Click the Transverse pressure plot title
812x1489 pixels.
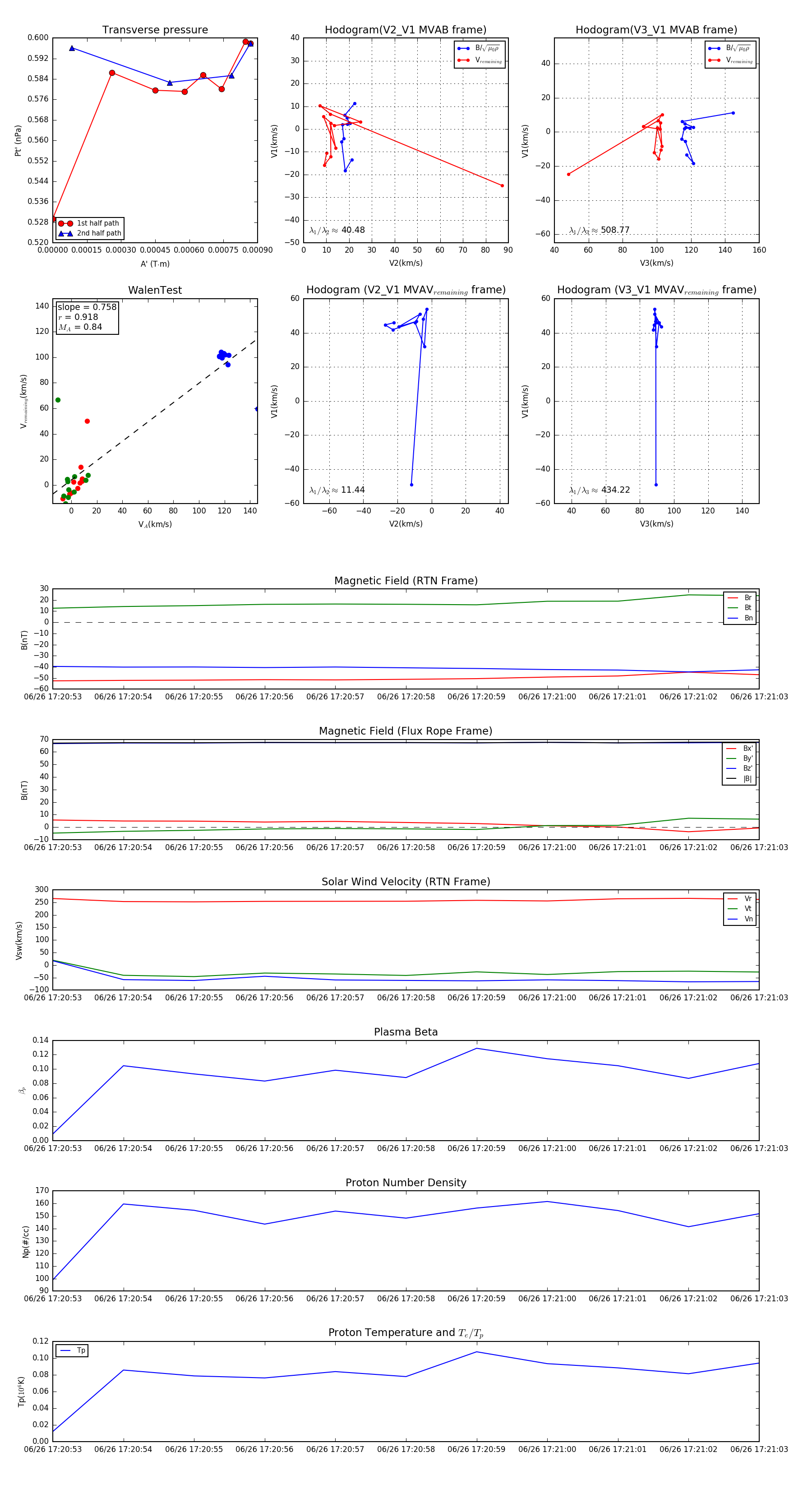[155, 30]
